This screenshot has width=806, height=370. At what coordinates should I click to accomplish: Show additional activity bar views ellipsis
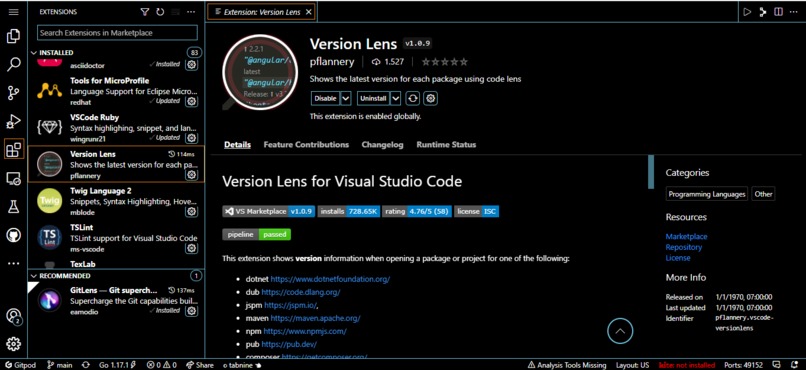coord(13,264)
